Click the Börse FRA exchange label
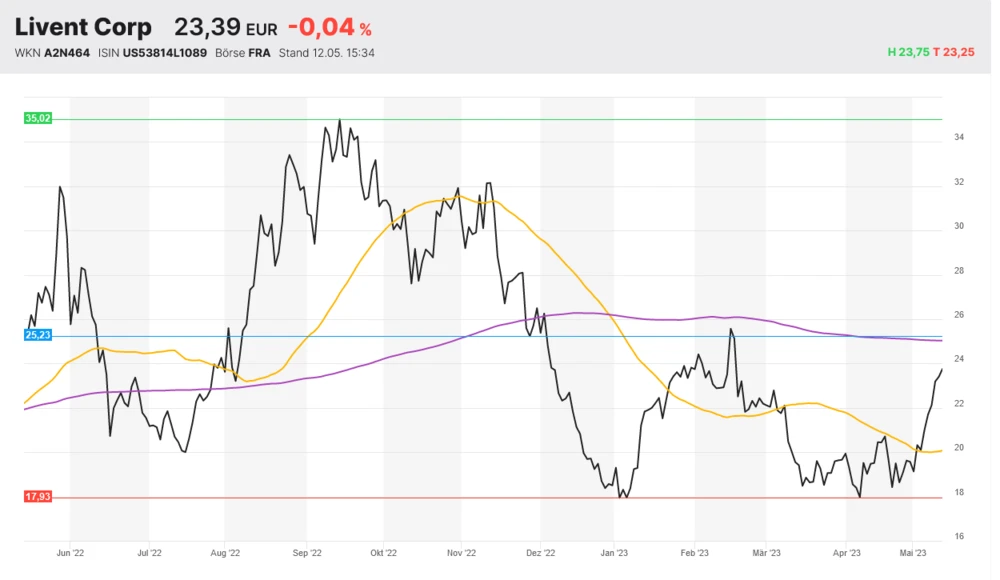This screenshot has height=580, width=1000. pyautogui.click(x=243, y=53)
